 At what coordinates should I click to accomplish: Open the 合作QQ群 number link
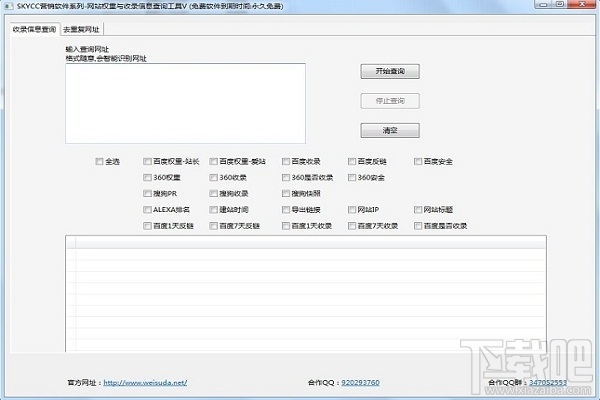pyautogui.click(x=548, y=382)
